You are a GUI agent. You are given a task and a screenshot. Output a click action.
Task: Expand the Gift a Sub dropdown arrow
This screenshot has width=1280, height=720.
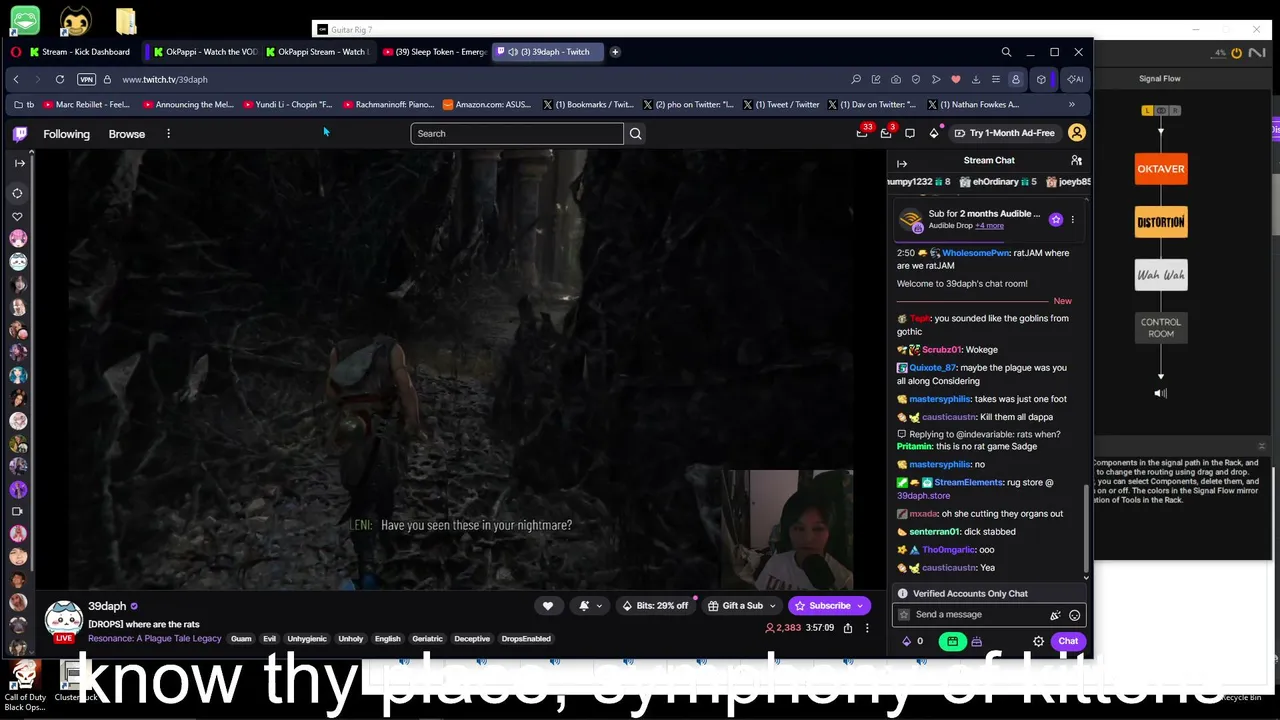click(772, 605)
